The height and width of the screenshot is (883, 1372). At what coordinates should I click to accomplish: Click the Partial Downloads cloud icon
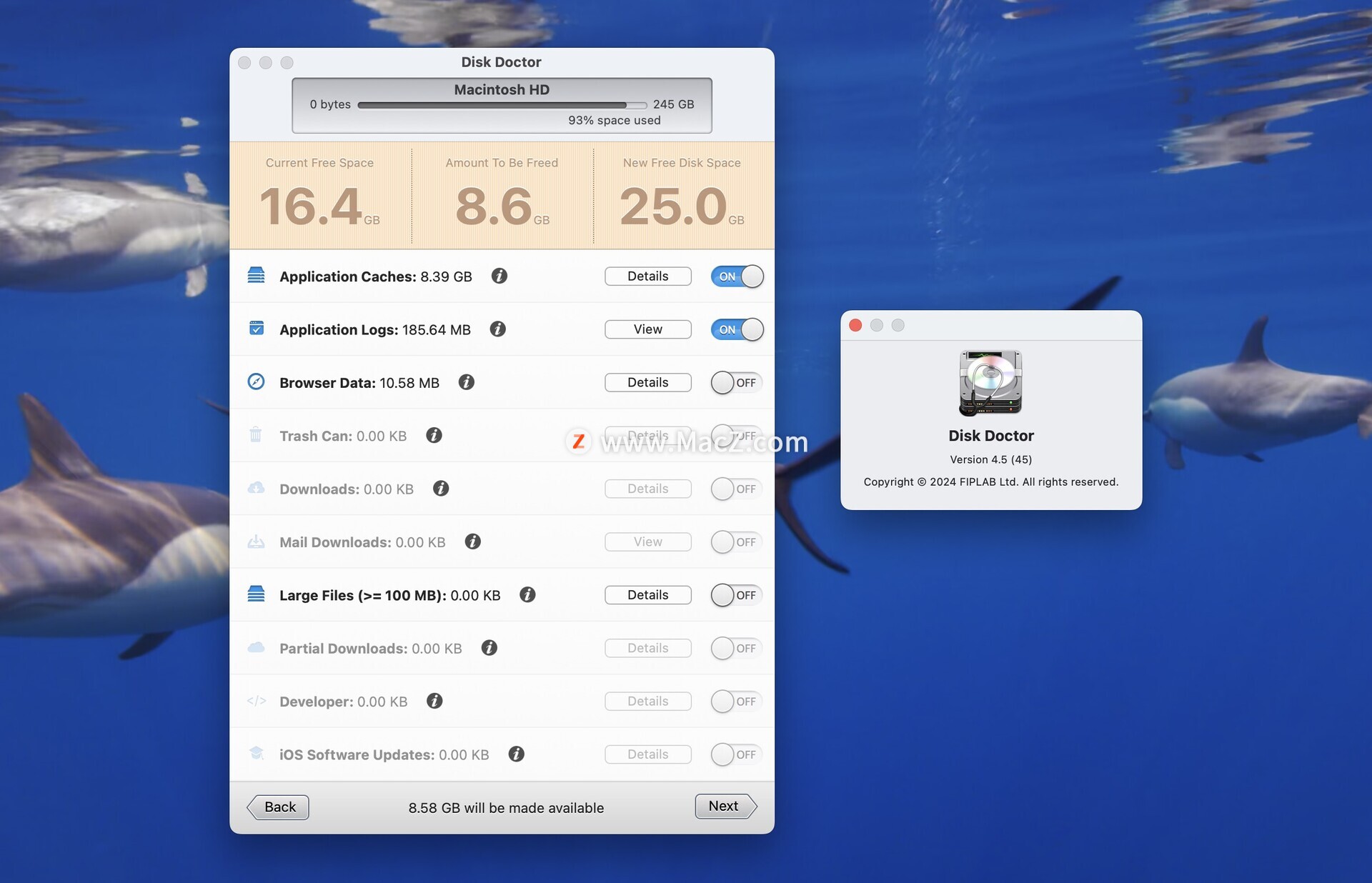pyautogui.click(x=256, y=647)
